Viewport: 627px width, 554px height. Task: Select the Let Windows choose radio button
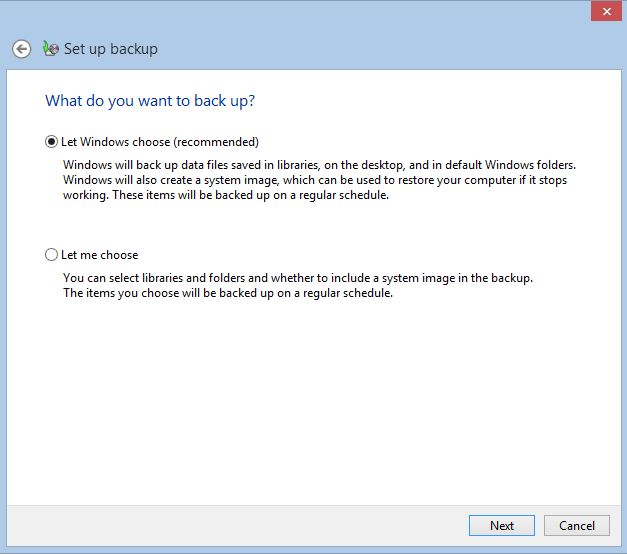click(x=51, y=142)
